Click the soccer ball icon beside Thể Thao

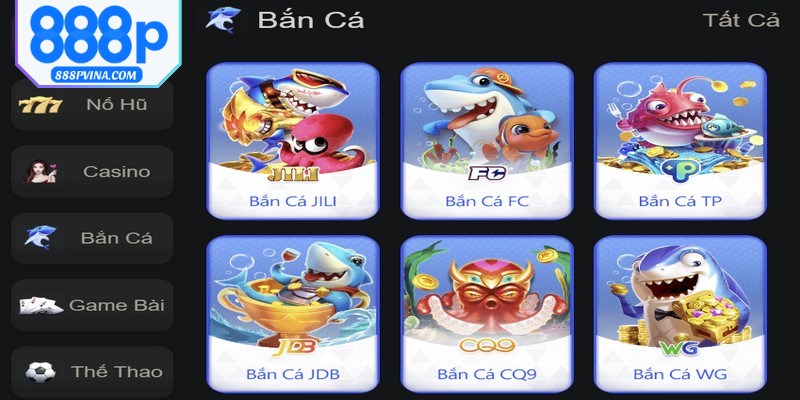click(40, 372)
